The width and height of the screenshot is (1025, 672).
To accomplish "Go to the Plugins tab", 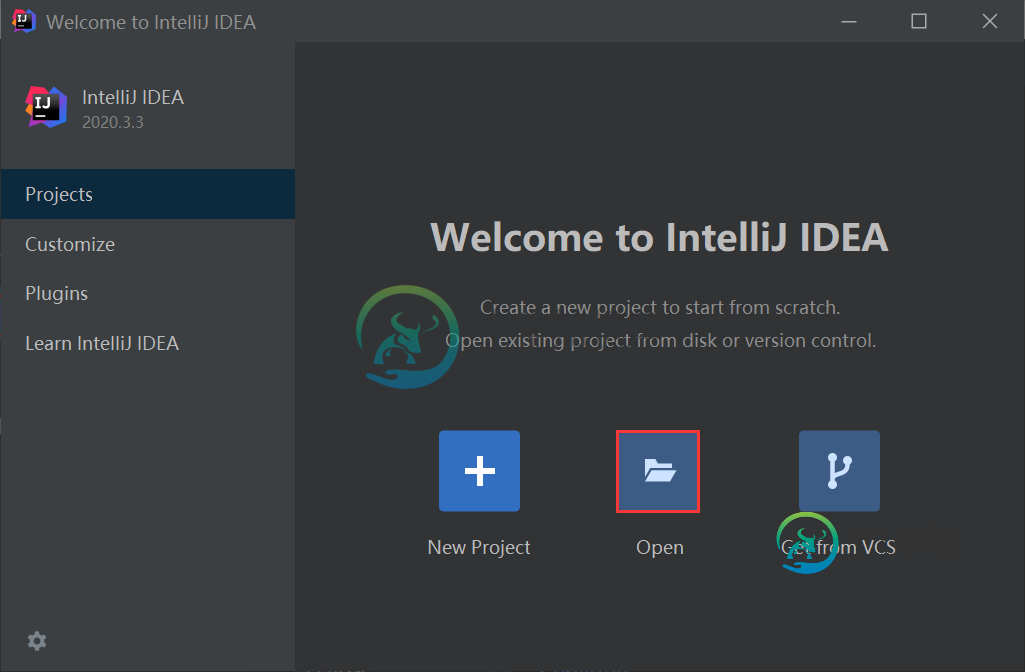I will [148, 294].
